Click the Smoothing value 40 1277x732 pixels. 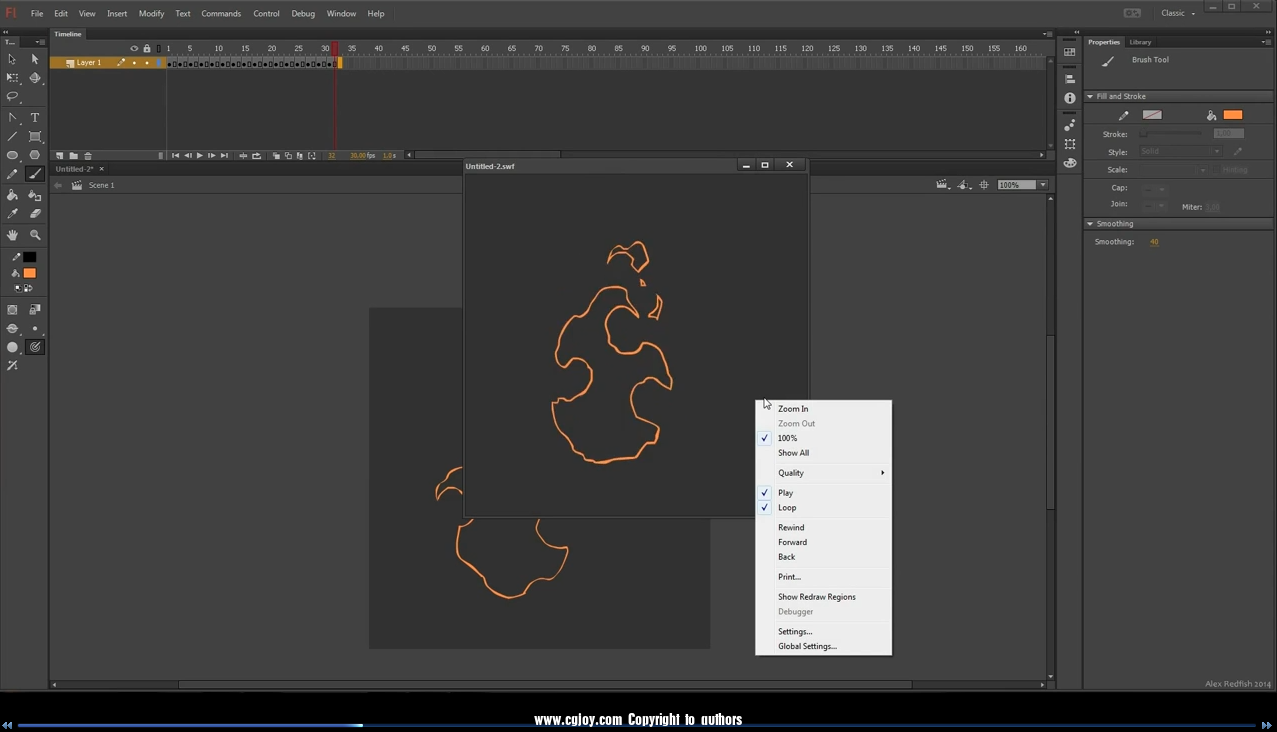click(1154, 242)
